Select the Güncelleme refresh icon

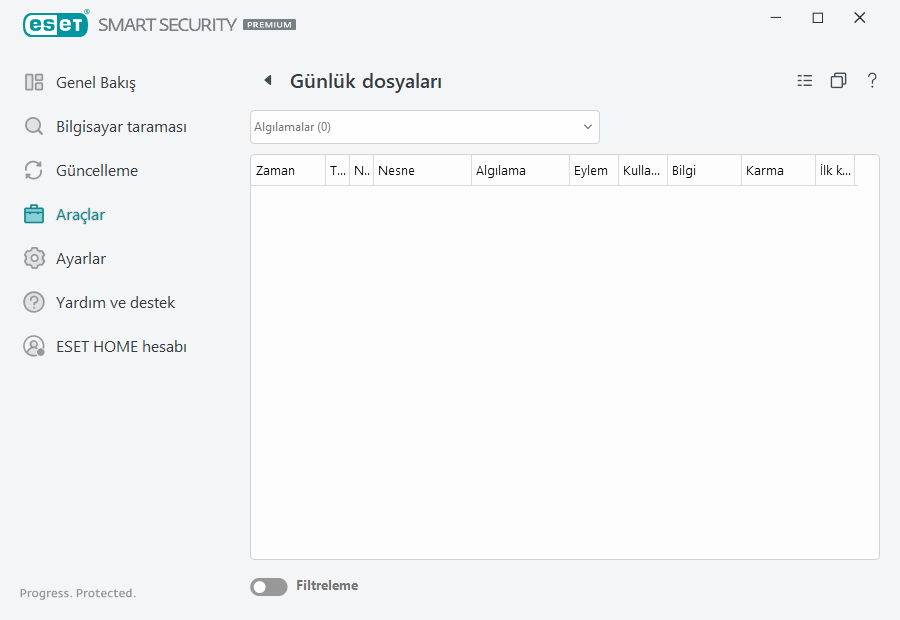click(x=34, y=170)
